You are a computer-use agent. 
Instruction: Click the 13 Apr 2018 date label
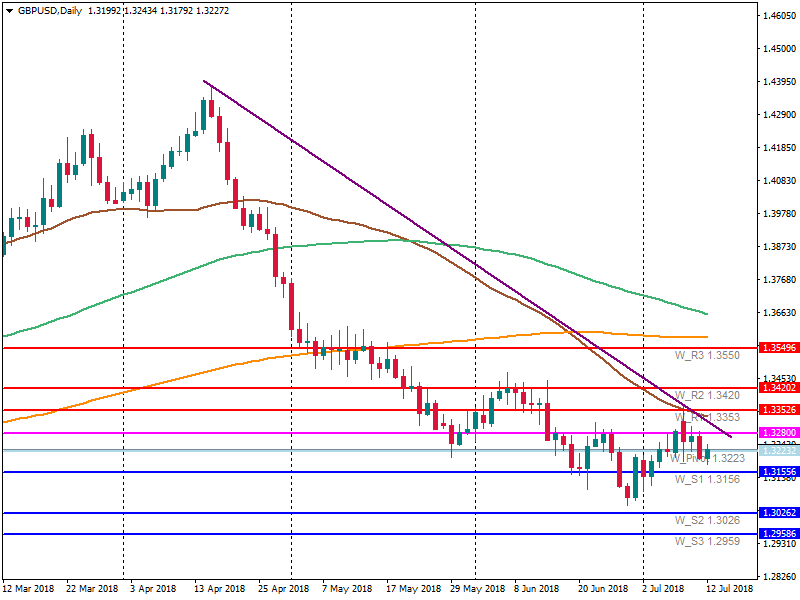coord(217,589)
